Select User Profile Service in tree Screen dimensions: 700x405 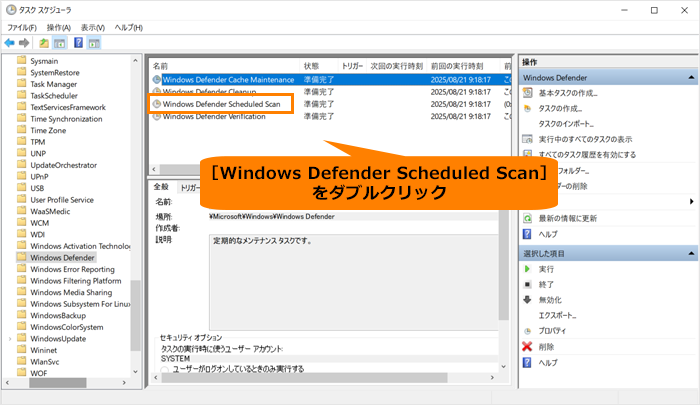[62, 200]
